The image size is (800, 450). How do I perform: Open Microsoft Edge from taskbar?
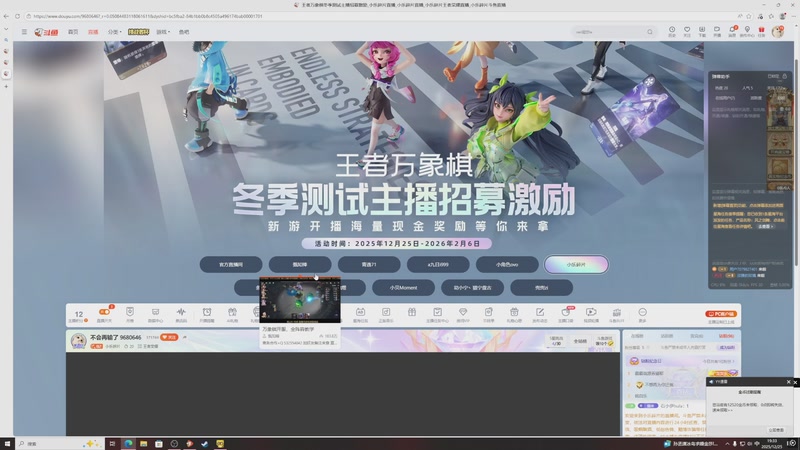pos(128,443)
